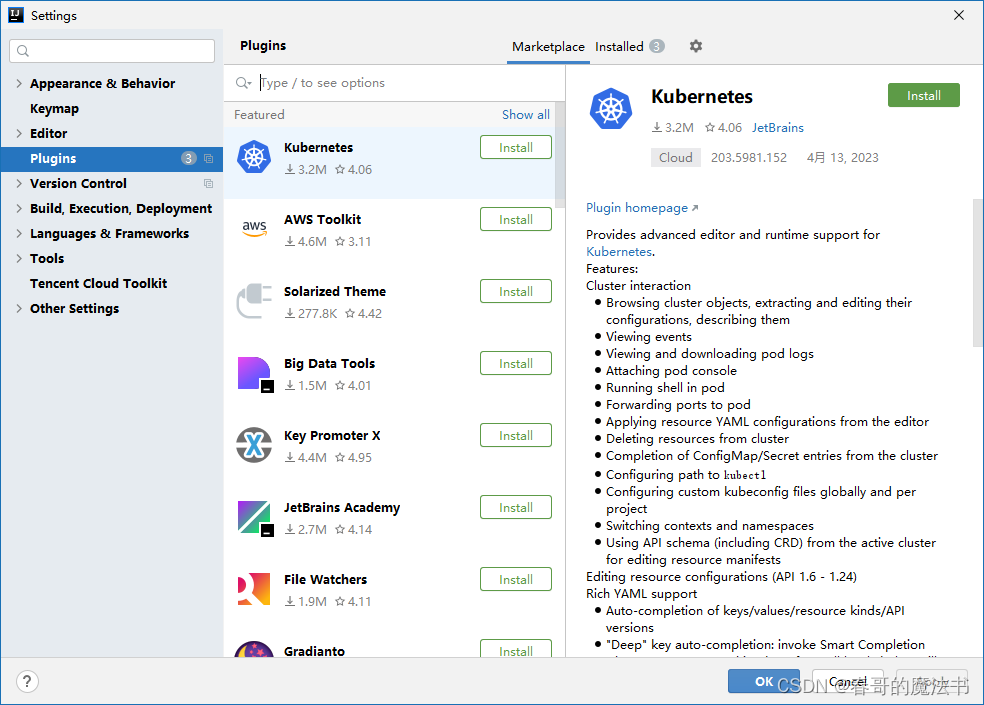This screenshot has height=705, width=984.
Task: Click the Solarized Theme plug icon
Action: (254, 301)
